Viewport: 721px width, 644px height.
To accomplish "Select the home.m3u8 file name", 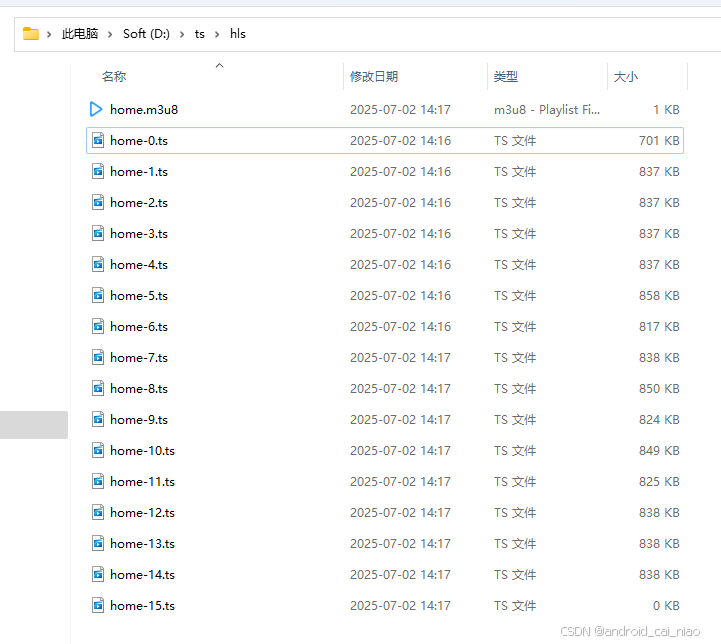I will click(x=144, y=109).
